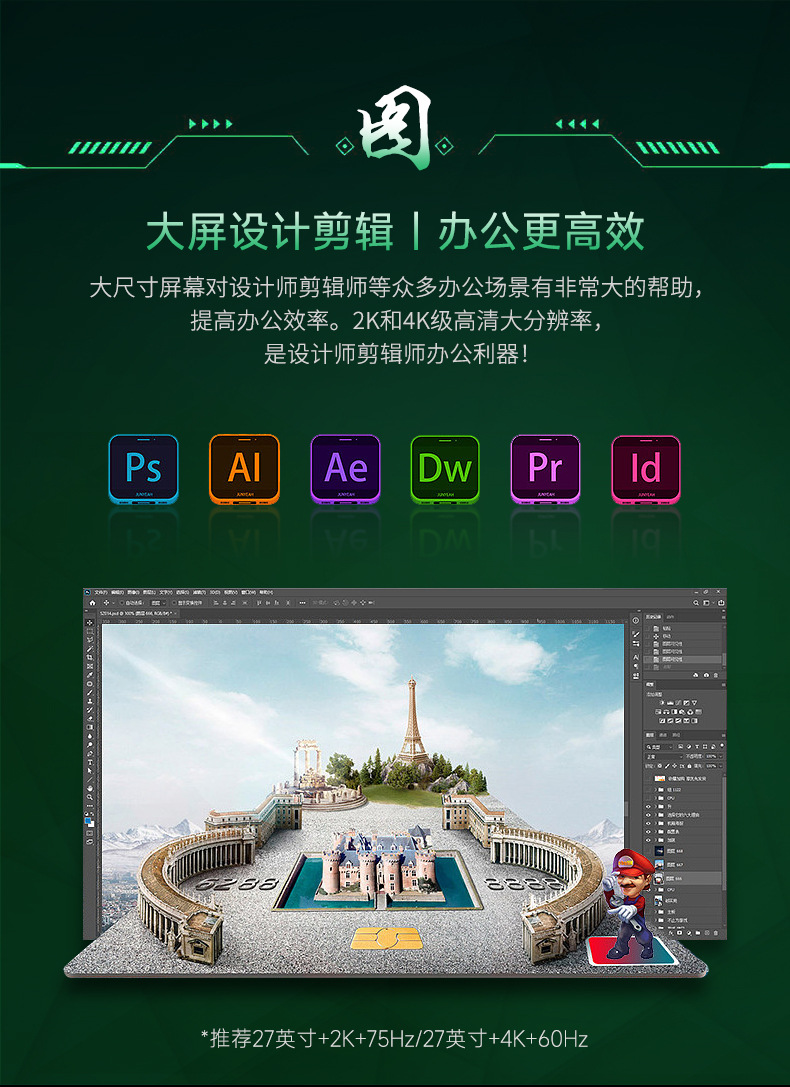Image resolution: width=790 pixels, height=1087 pixels.
Task: Select the 图层 647 layer thumbnail
Action: coord(659,864)
